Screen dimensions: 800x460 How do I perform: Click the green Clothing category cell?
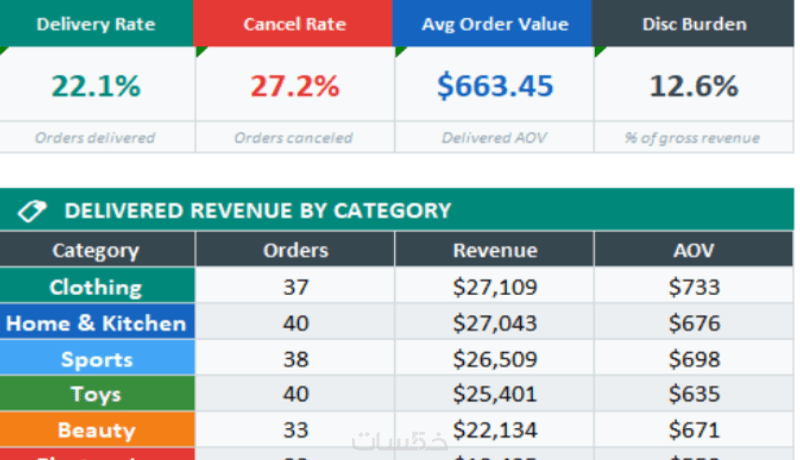click(96, 287)
